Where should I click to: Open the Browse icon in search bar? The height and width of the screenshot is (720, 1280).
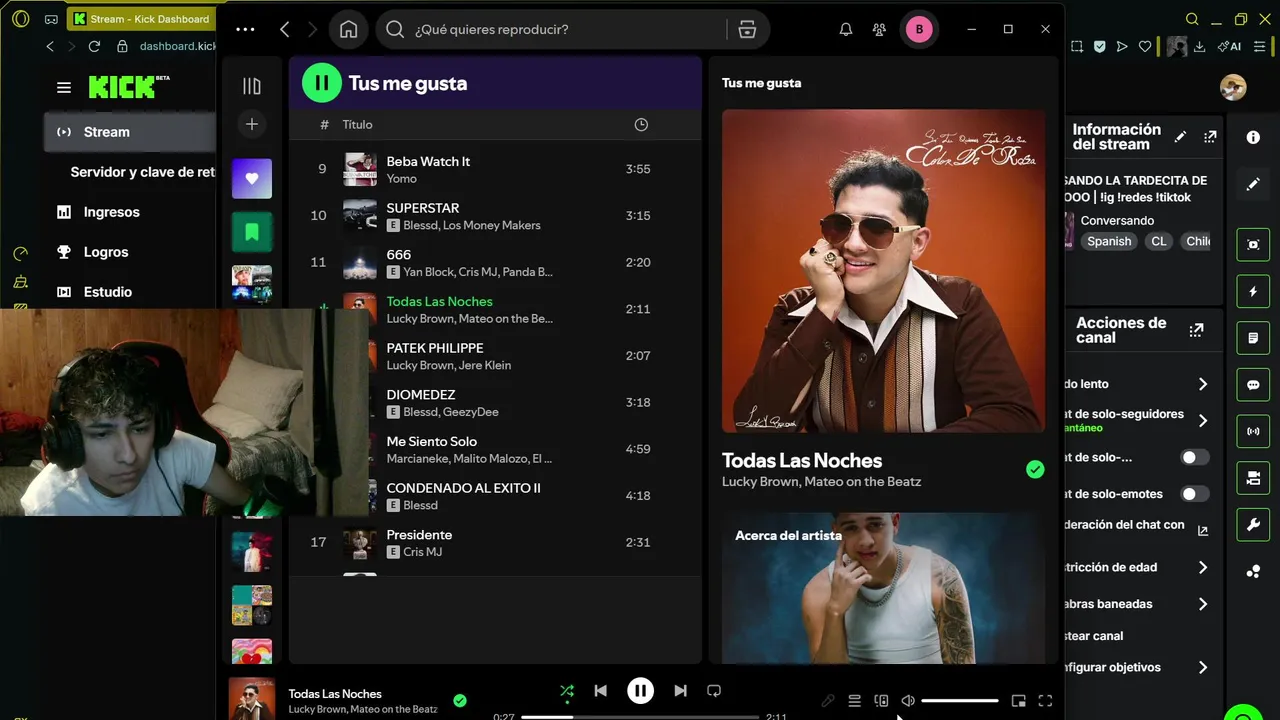(x=747, y=29)
